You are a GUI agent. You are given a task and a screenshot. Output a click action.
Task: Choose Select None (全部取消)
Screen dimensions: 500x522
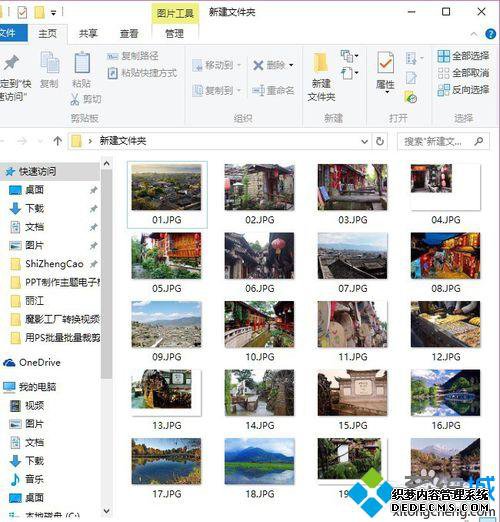pos(464,73)
